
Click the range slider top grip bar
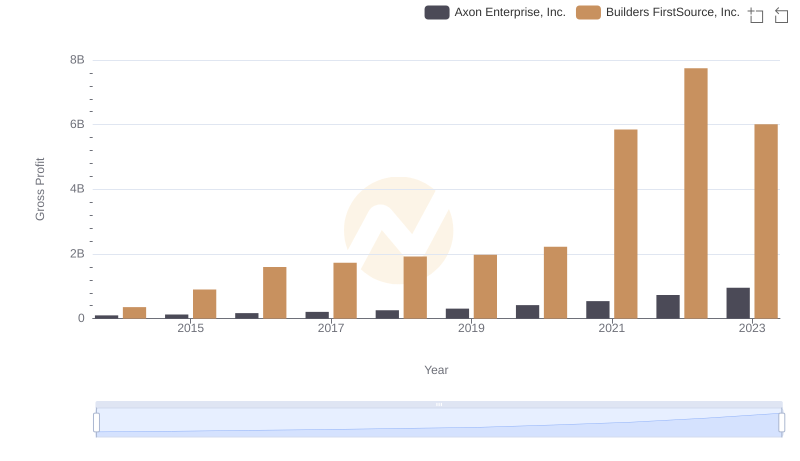pyautogui.click(x=439, y=404)
